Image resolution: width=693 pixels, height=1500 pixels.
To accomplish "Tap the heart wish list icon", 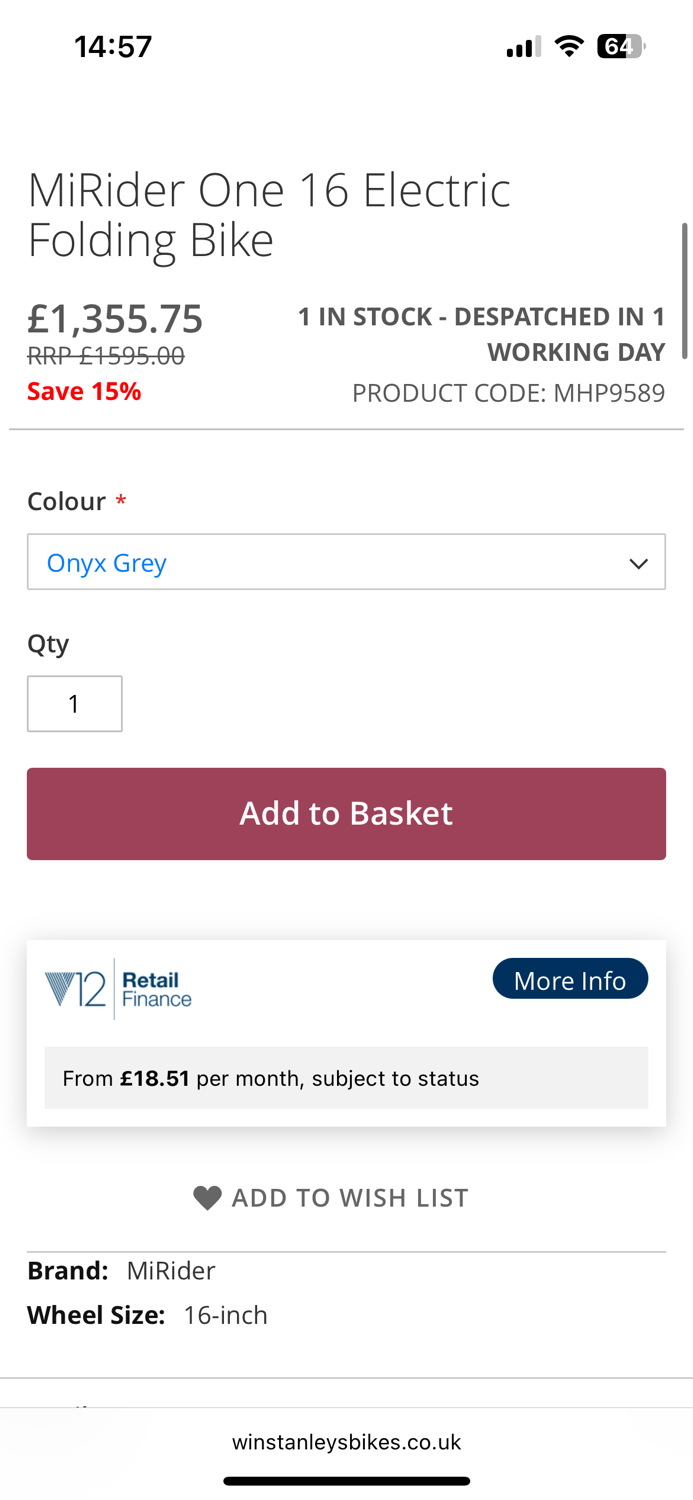I will [207, 1197].
